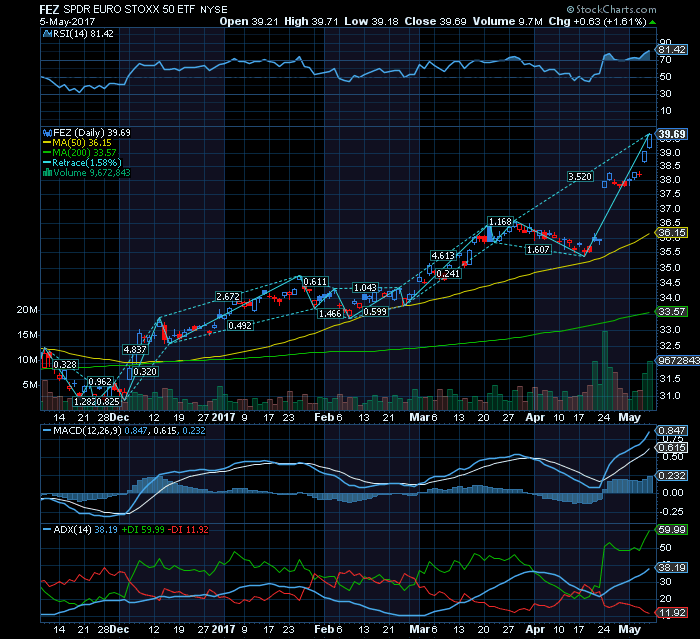Click the MA(50) 36.15 legend text
This screenshot has height=639, width=700.
click(x=82, y=143)
